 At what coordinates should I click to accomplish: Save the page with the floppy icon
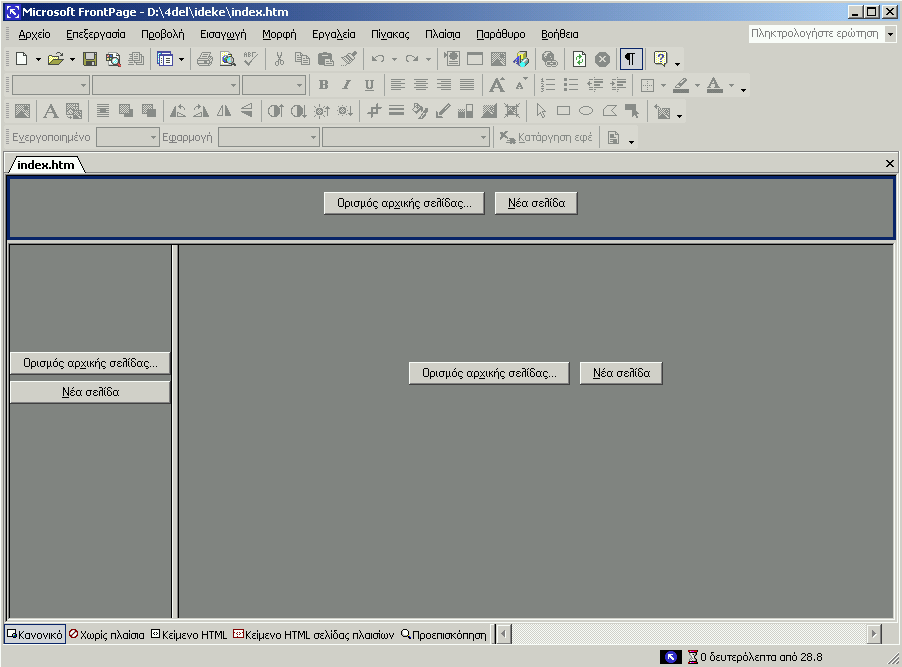90,59
